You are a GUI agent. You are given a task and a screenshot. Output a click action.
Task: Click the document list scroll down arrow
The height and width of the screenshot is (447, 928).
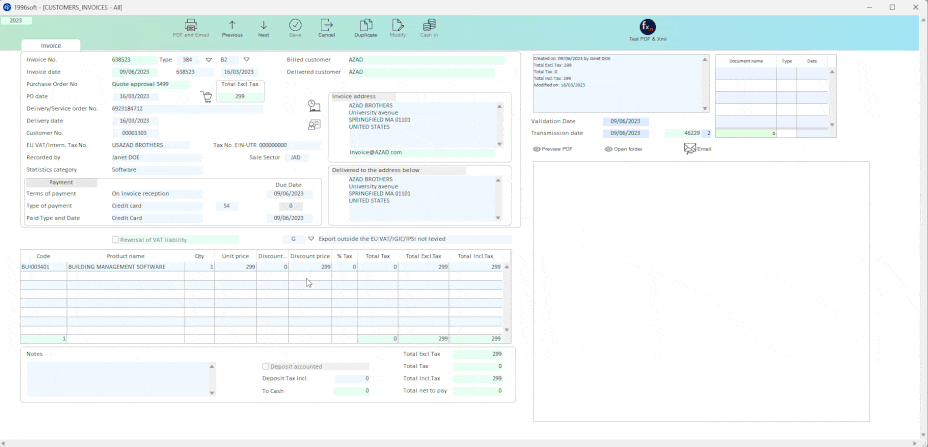click(x=833, y=124)
